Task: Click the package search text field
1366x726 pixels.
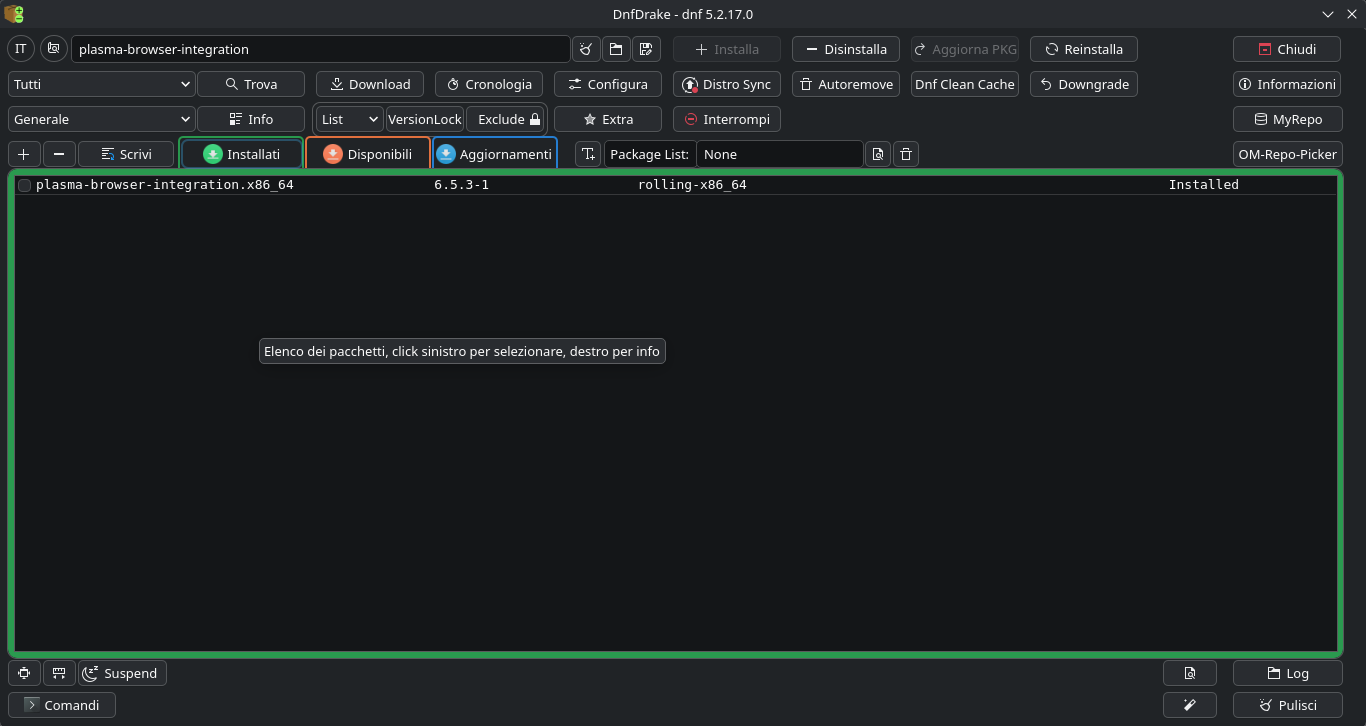Action: tap(320, 49)
